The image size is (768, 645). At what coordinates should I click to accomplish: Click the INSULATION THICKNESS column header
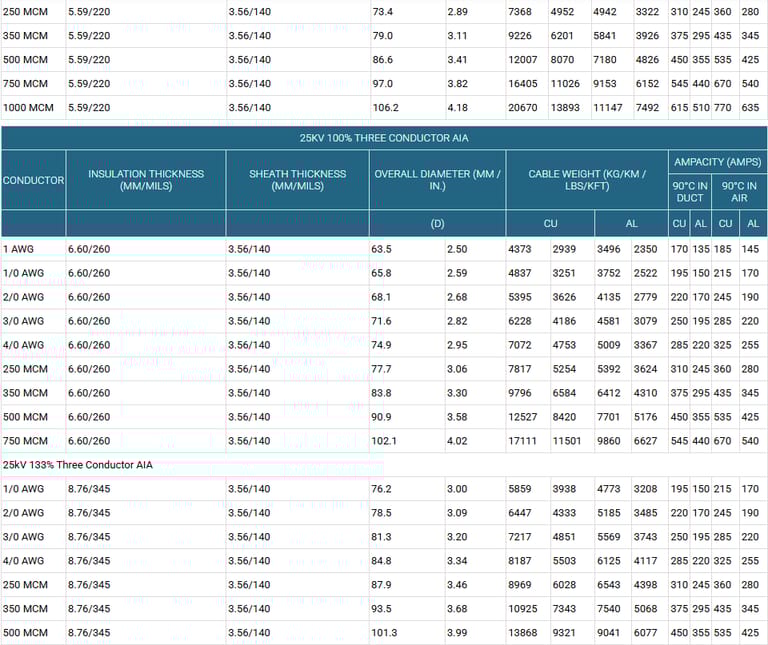pos(146,180)
